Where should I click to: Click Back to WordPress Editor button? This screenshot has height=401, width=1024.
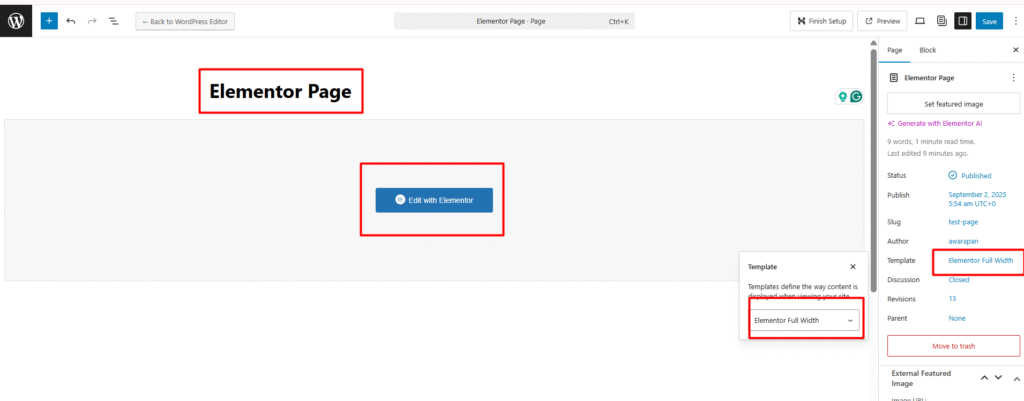point(185,20)
